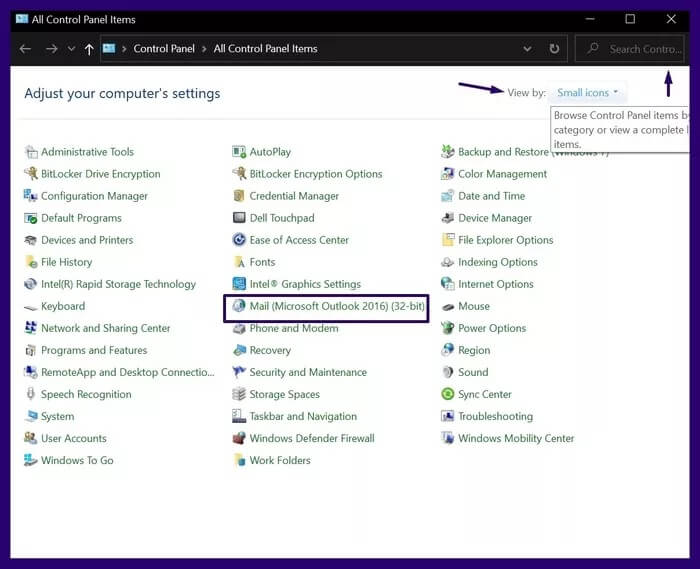Go up one level with Up arrow
The width and height of the screenshot is (700, 569).
point(89,49)
